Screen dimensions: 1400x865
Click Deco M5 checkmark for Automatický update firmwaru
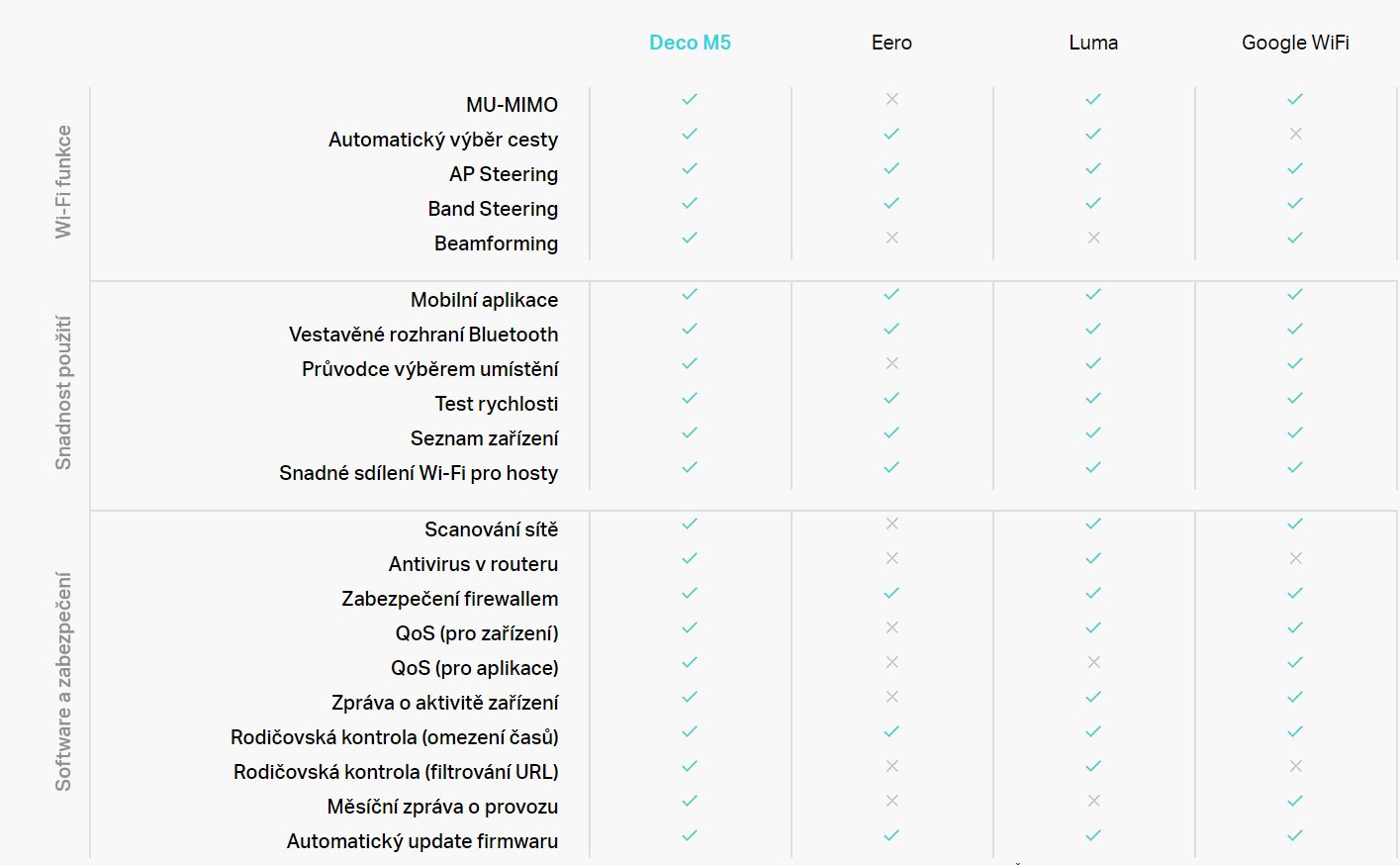pos(690,835)
